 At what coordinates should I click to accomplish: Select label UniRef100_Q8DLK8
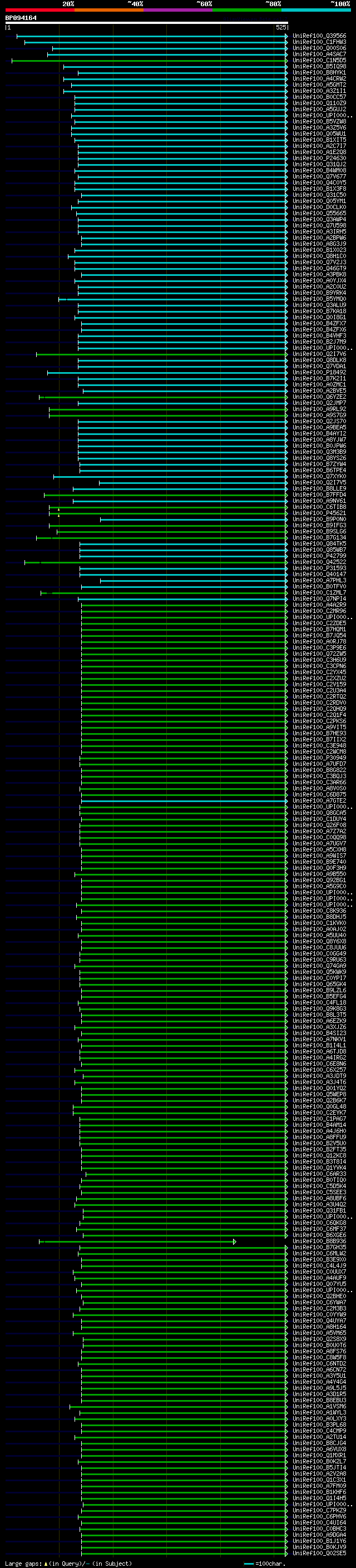click(319, 360)
